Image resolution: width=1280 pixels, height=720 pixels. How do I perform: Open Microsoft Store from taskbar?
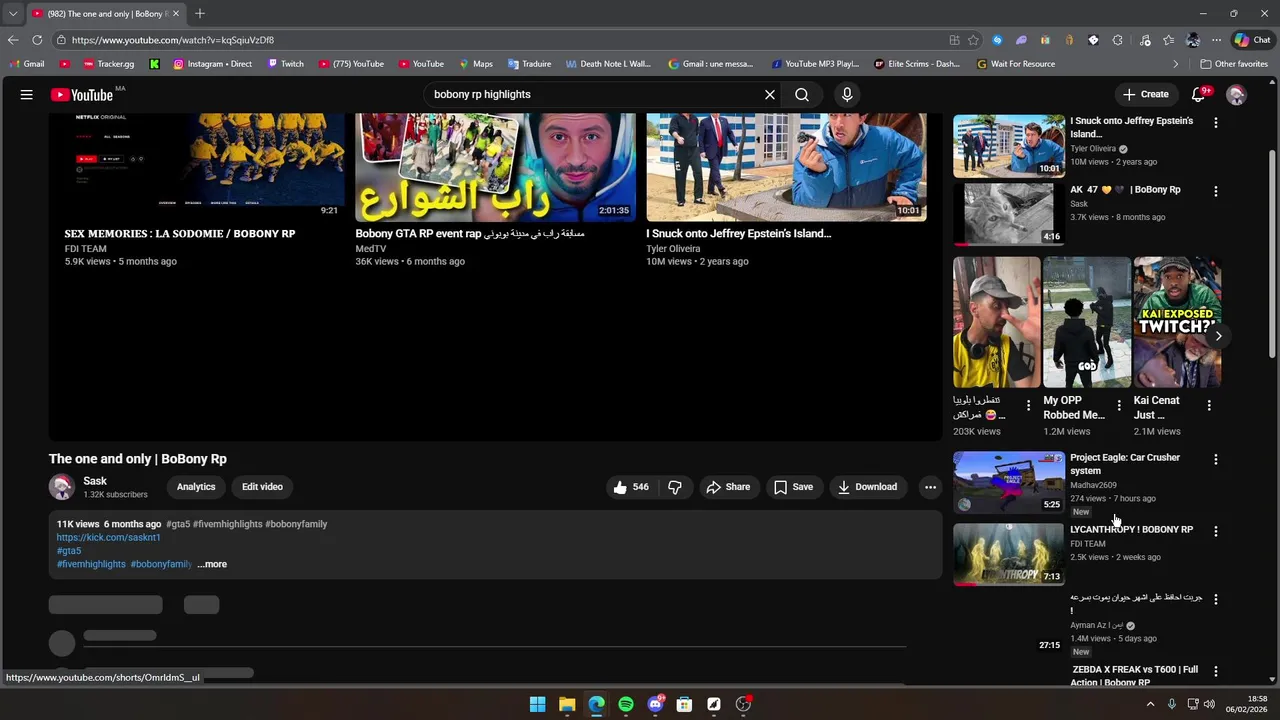click(685, 704)
